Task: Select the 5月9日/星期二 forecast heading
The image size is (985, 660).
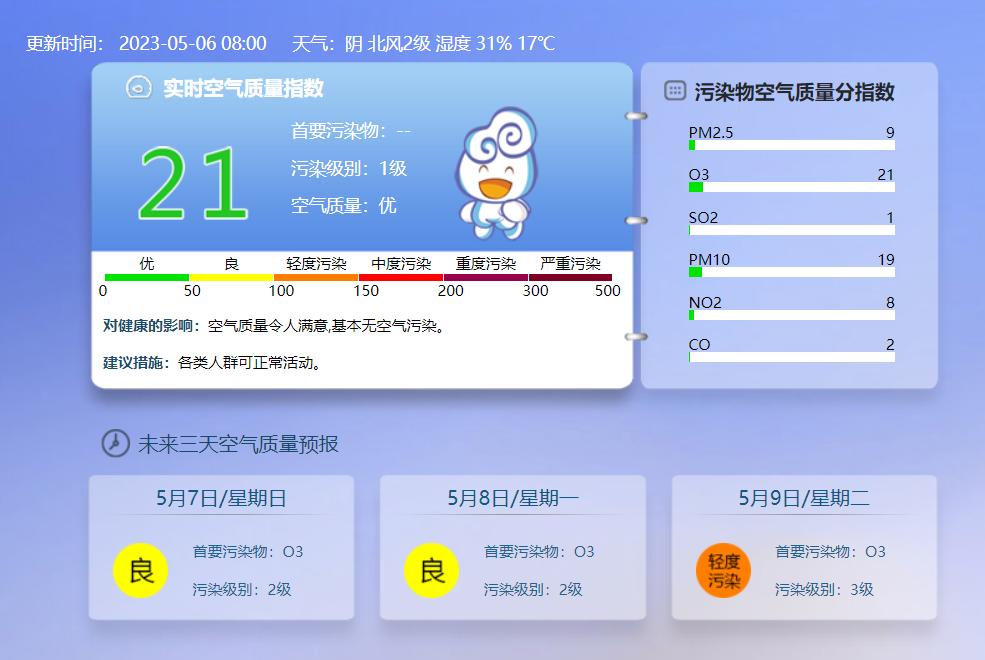Action: tap(804, 498)
